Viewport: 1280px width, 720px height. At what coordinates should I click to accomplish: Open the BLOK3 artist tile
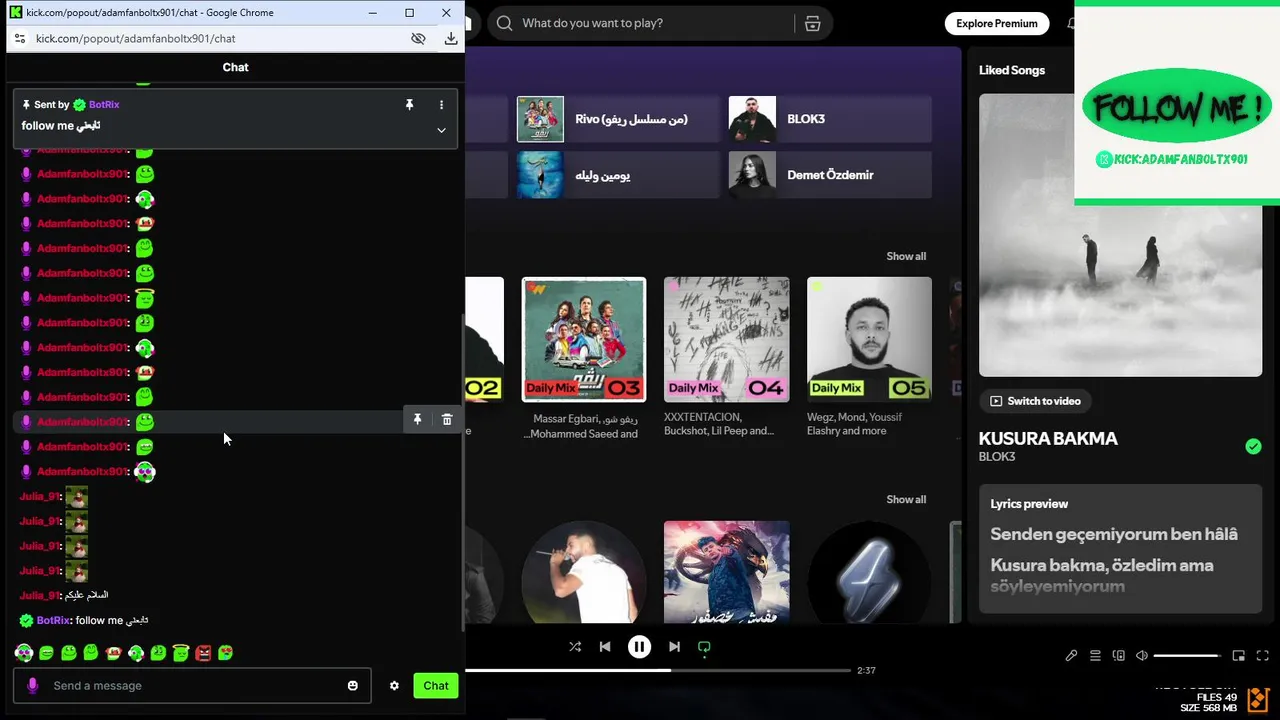tap(830, 119)
